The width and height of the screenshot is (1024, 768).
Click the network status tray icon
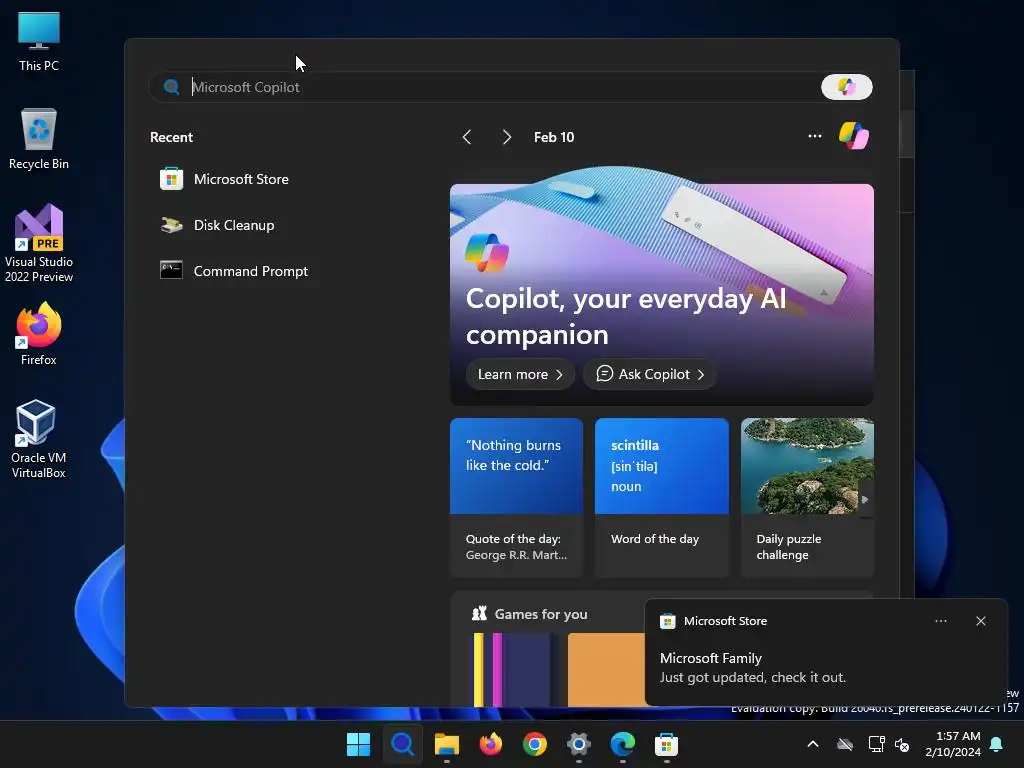876,744
